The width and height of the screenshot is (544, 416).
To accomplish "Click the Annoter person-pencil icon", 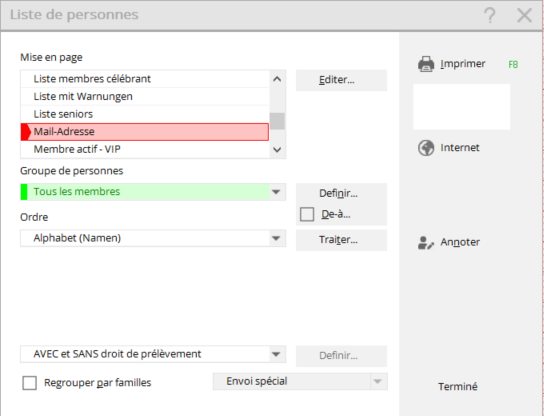I will coord(426,243).
